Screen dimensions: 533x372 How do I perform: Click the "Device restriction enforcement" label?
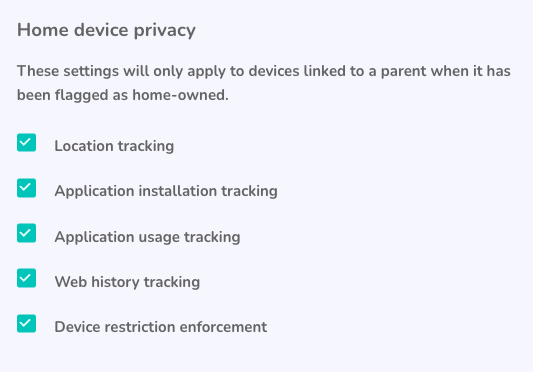161,327
